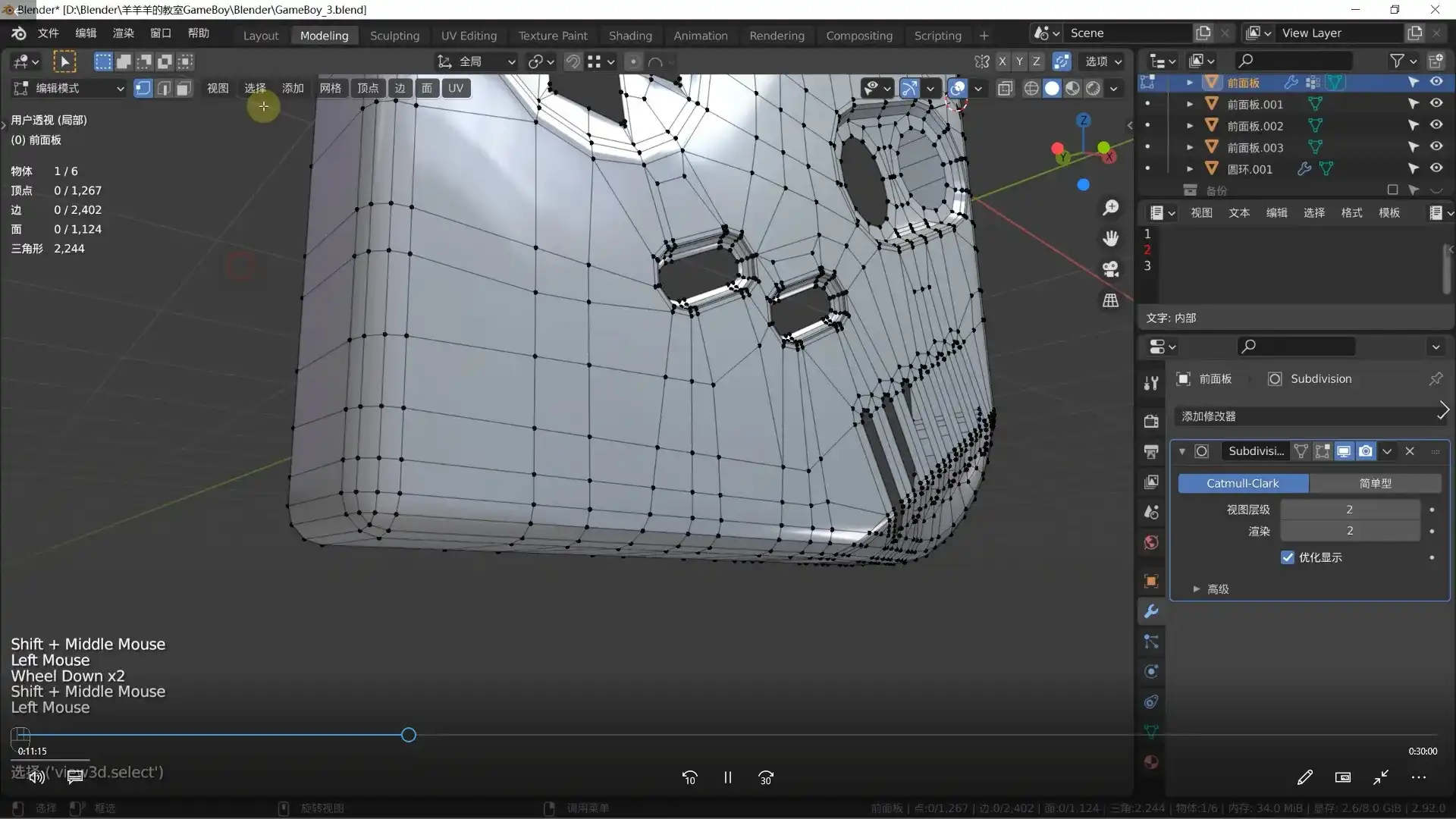The height and width of the screenshot is (819, 1456).
Task: Switch to the UV Editing workspace tab
Action: 468,35
